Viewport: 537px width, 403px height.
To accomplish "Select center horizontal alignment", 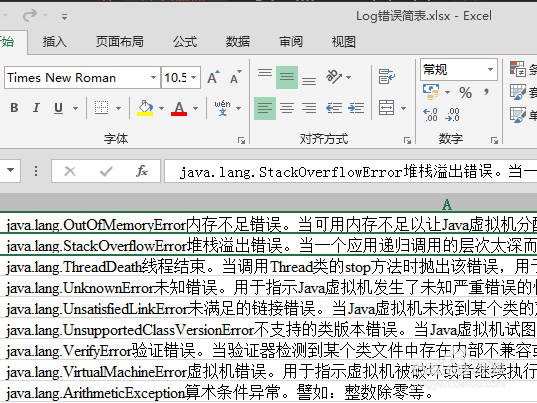I will click(x=287, y=108).
